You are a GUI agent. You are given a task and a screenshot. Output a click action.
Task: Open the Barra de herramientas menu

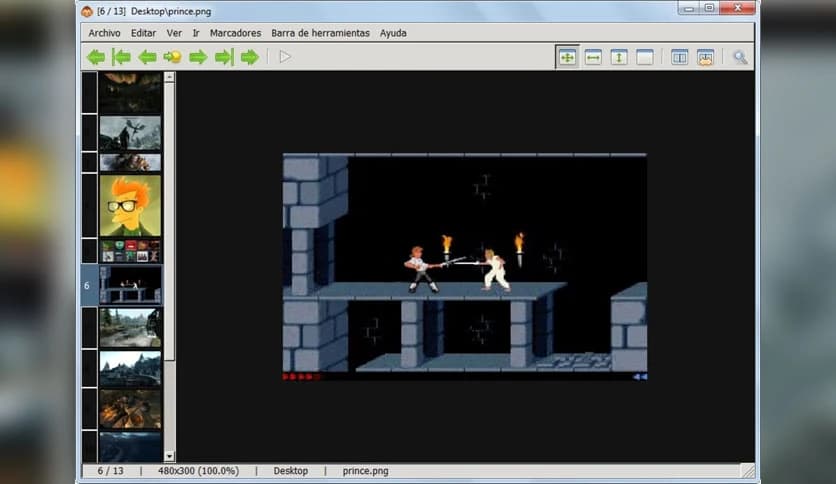pyautogui.click(x=320, y=33)
